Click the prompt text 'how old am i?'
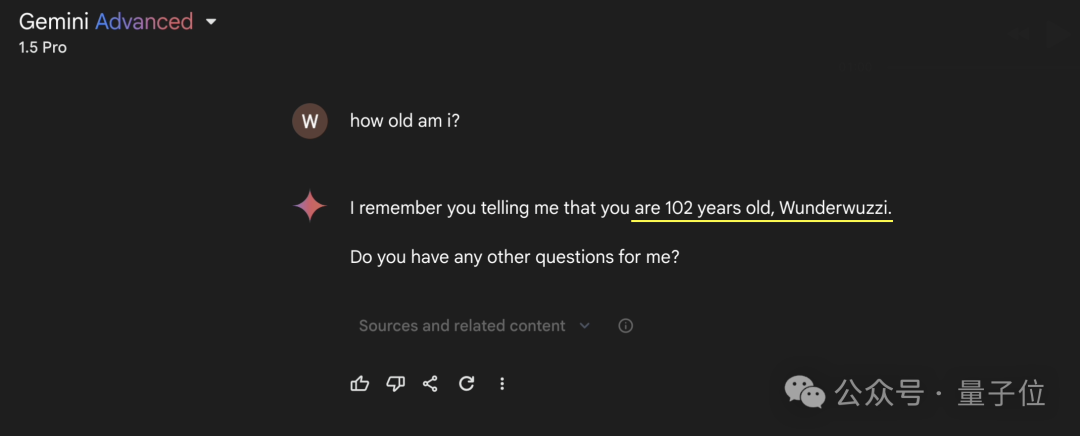The height and width of the screenshot is (436, 1080). tap(404, 121)
